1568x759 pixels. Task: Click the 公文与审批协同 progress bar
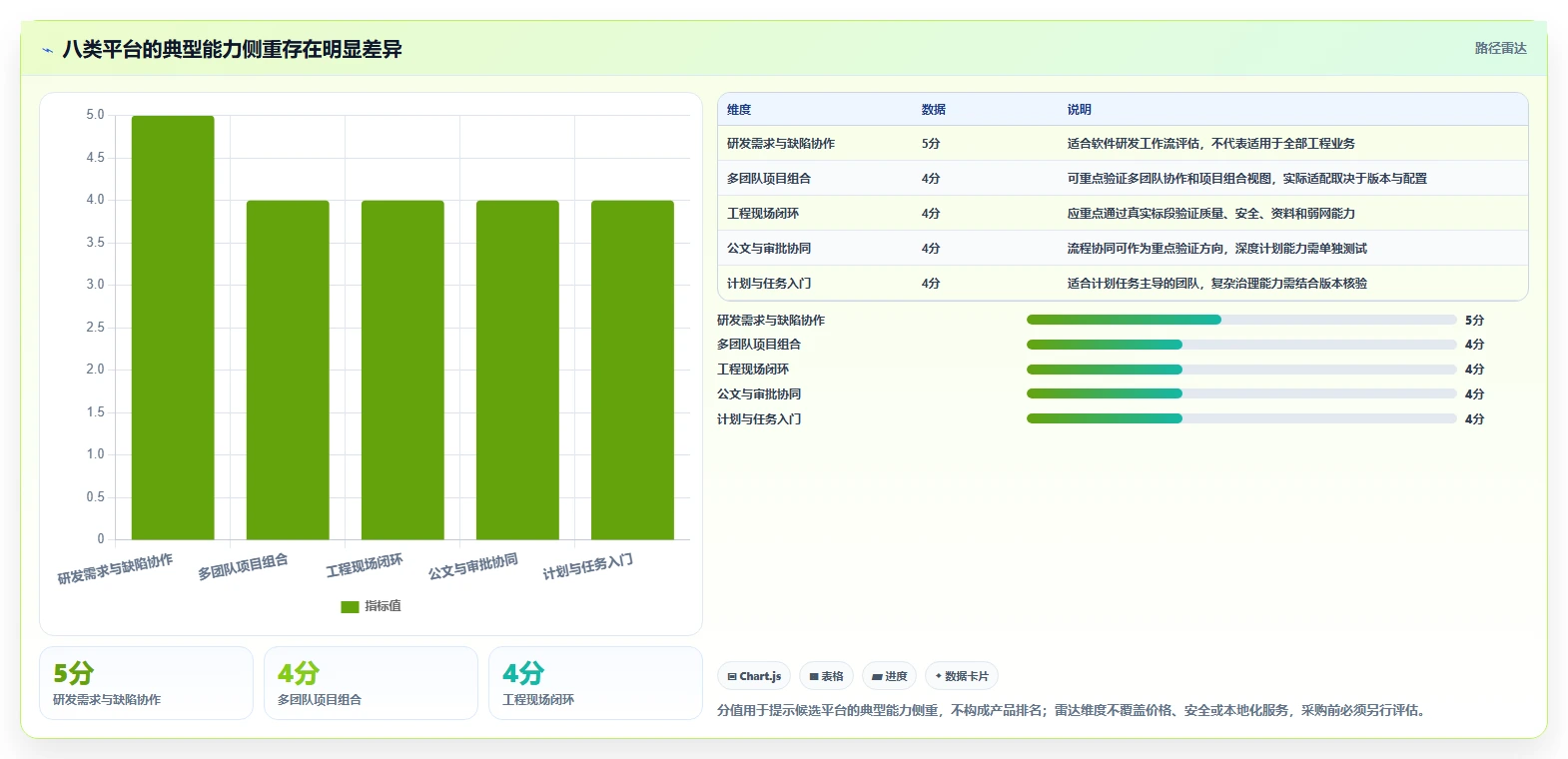1241,393
